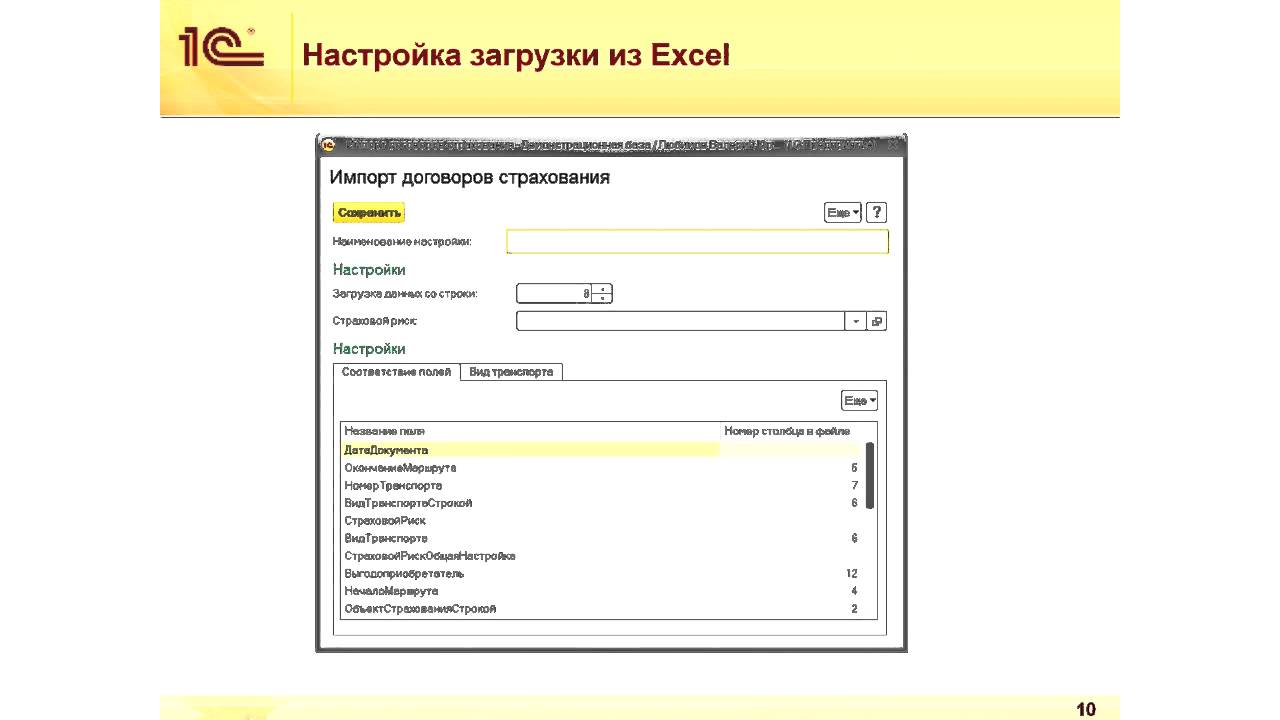
Task: Click the help question mark button
Action: 876,212
